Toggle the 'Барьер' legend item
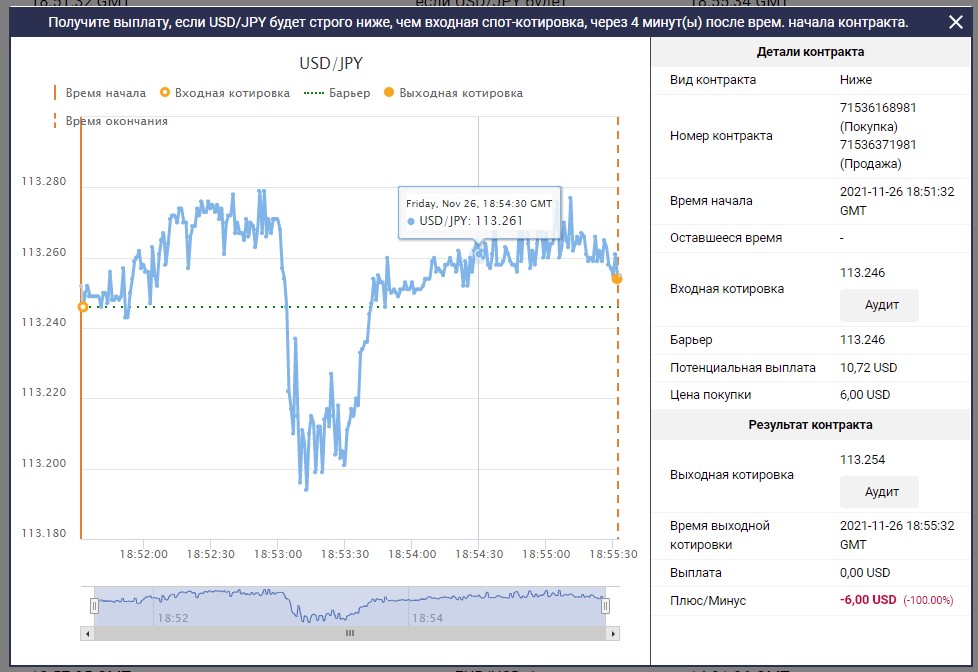This screenshot has height=672, width=978. coord(337,93)
